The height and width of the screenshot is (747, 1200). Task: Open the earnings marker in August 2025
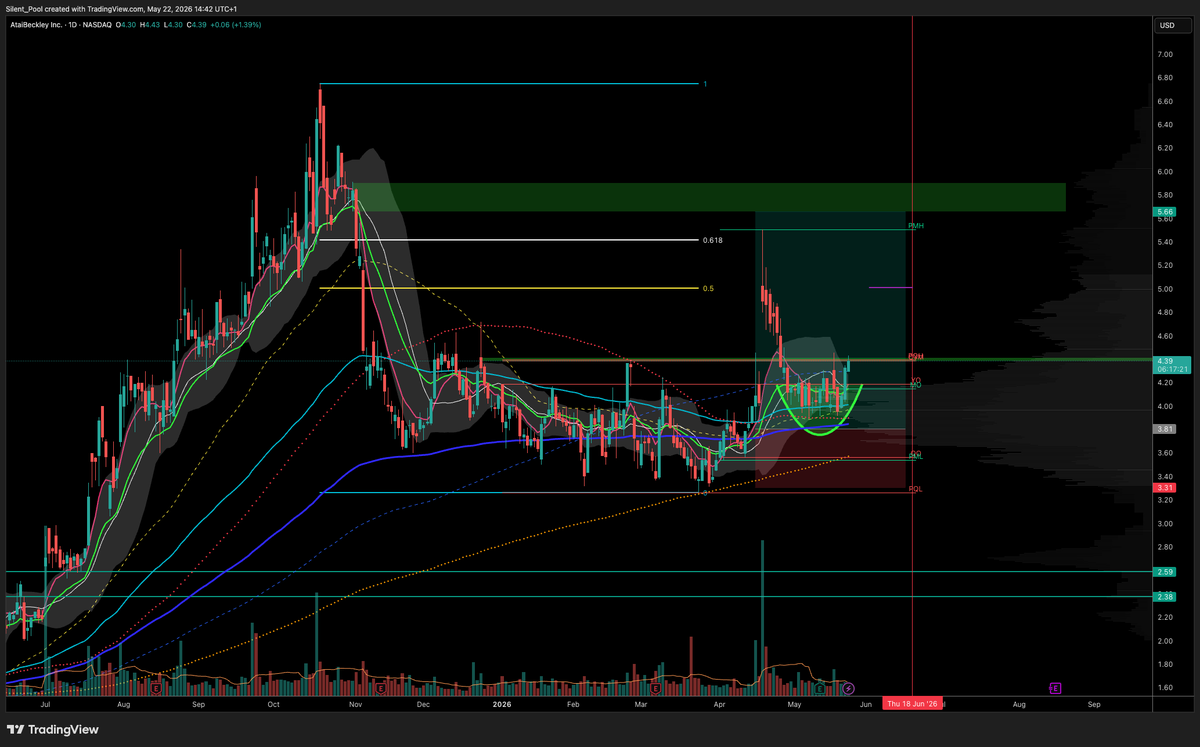pyautogui.click(x=157, y=688)
